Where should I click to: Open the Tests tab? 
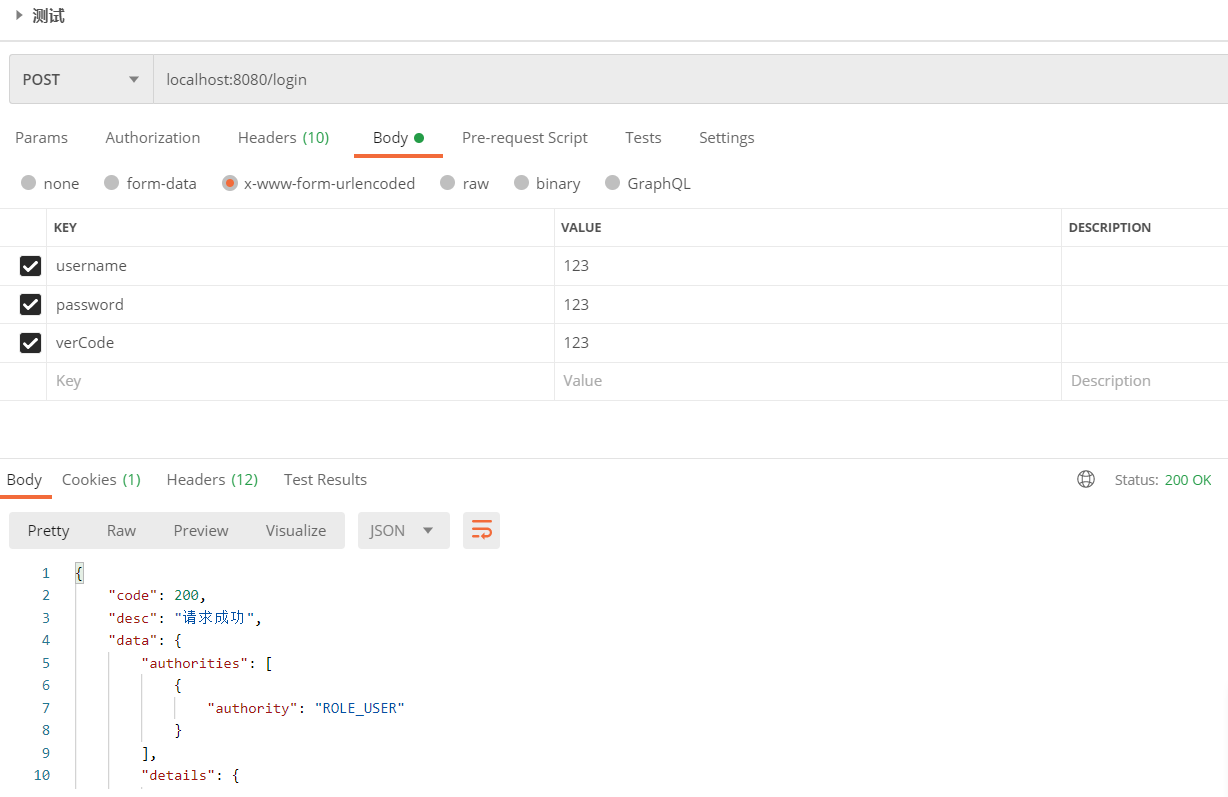point(643,138)
